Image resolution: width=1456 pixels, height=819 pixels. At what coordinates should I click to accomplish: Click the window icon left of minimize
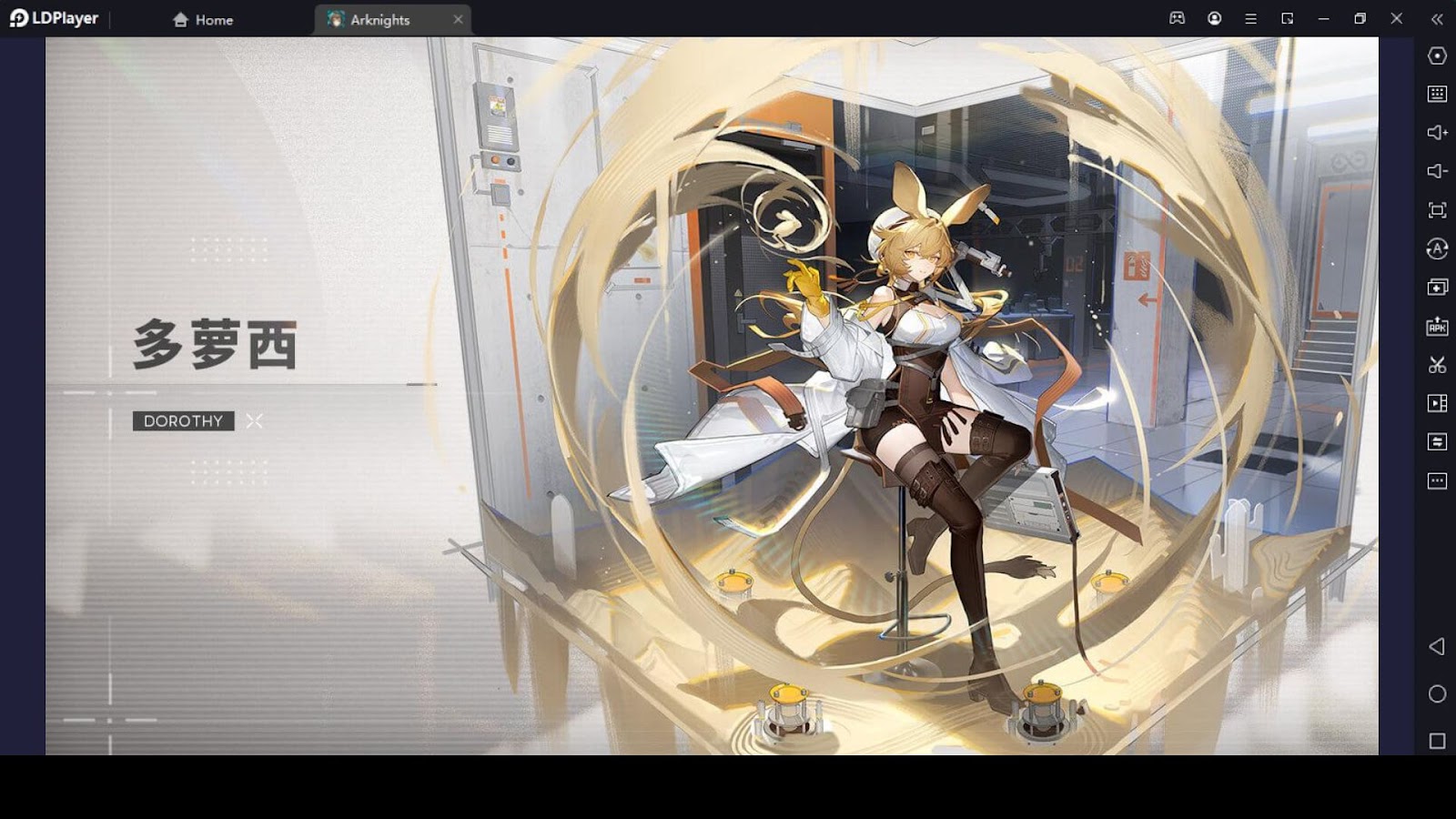[x=1287, y=18]
